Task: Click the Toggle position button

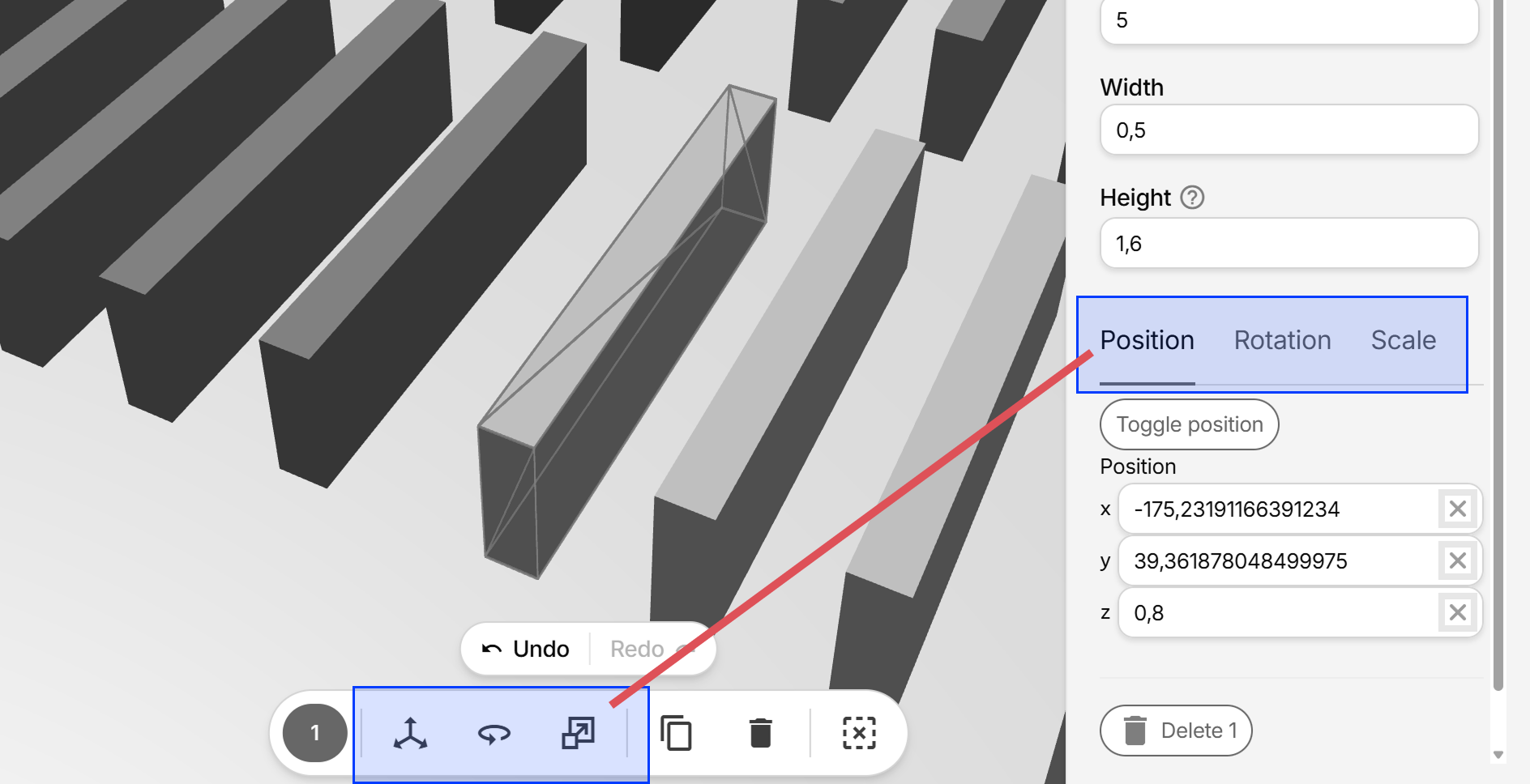Action: click(1189, 424)
